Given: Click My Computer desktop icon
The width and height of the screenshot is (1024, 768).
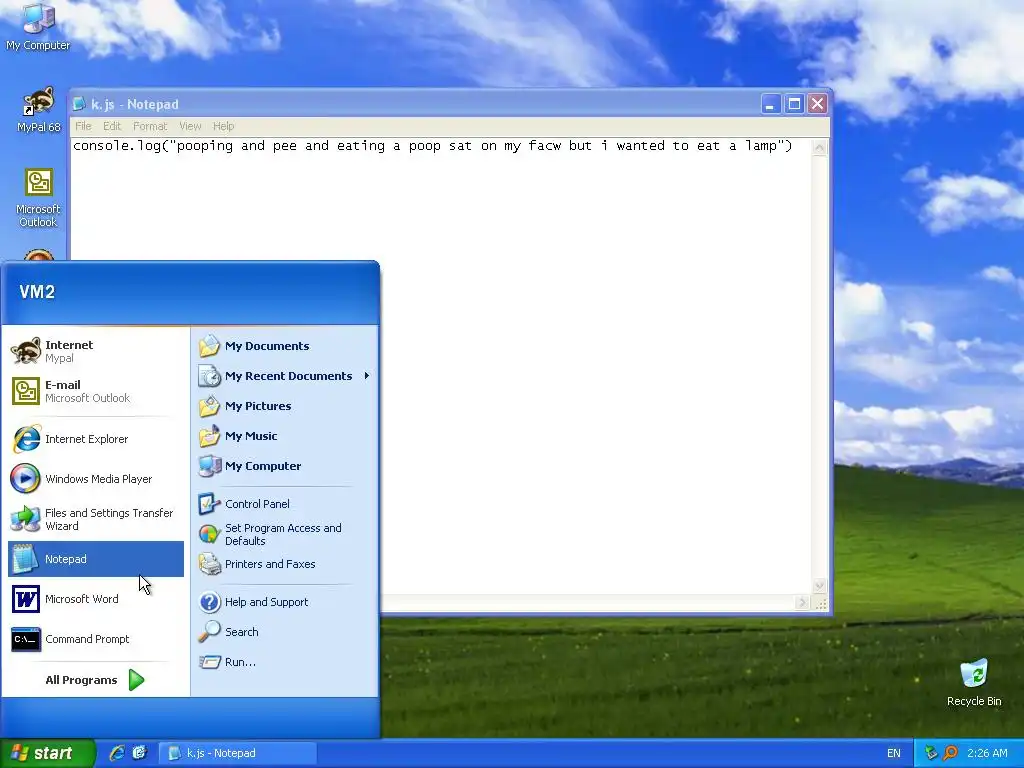Looking at the screenshot, I should (38, 26).
